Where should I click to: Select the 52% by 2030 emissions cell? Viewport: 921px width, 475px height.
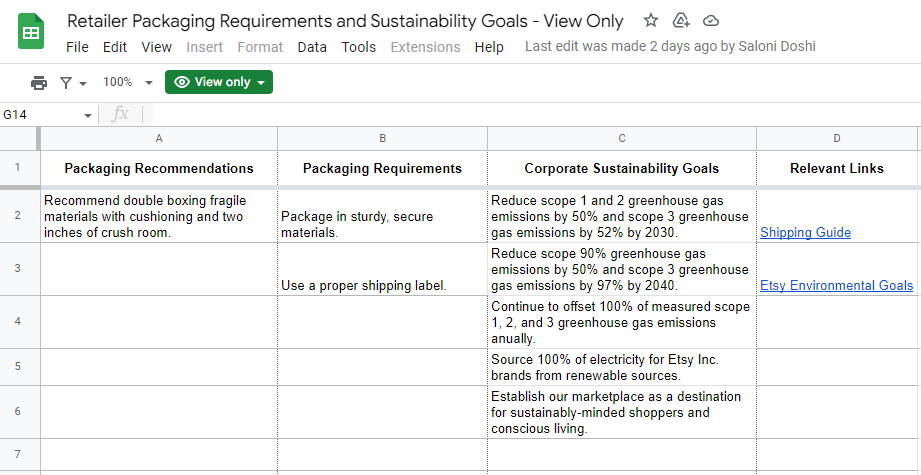(622, 216)
